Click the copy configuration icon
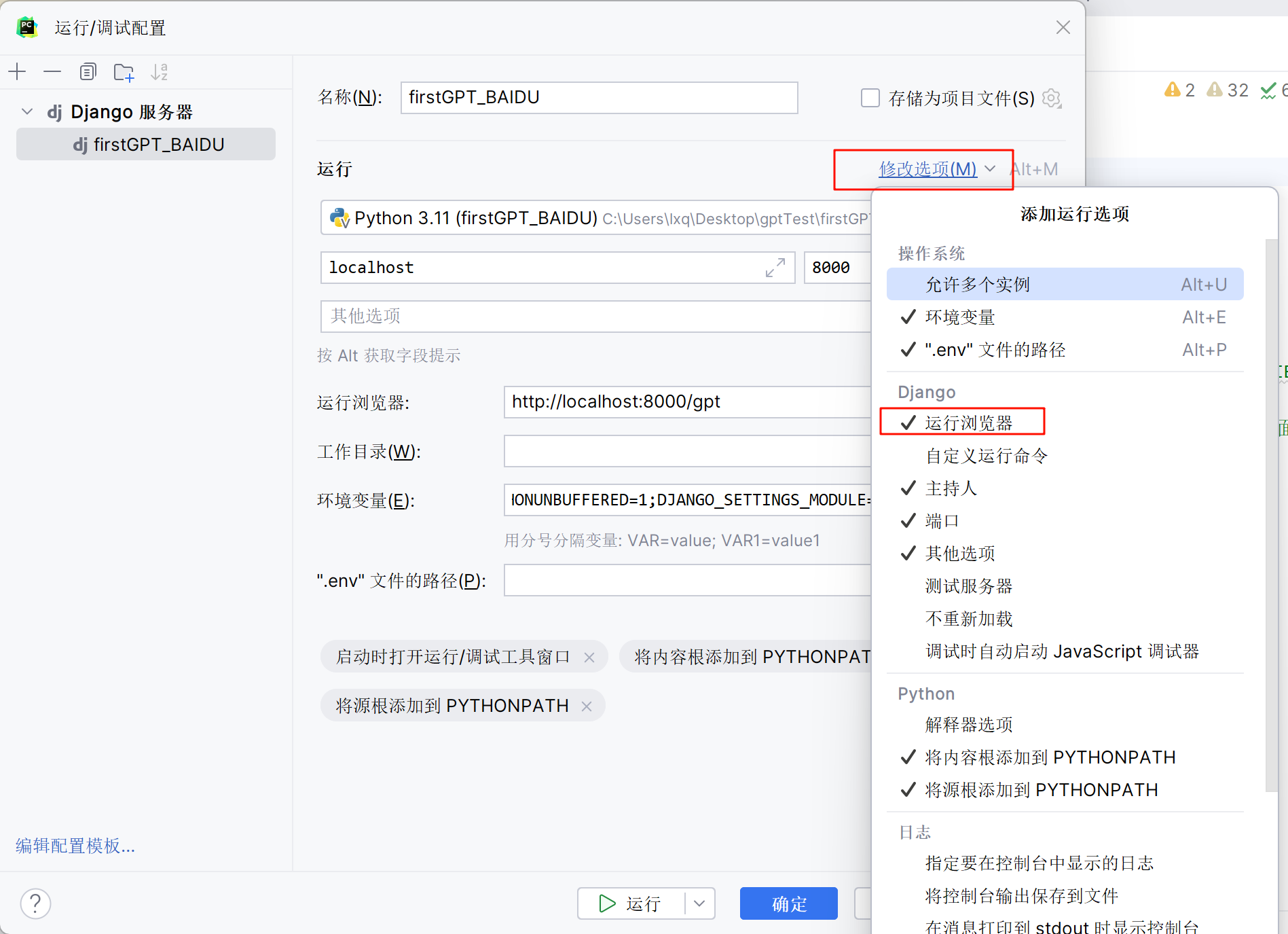Viewport: 1288px width, 934px height. 88,71
